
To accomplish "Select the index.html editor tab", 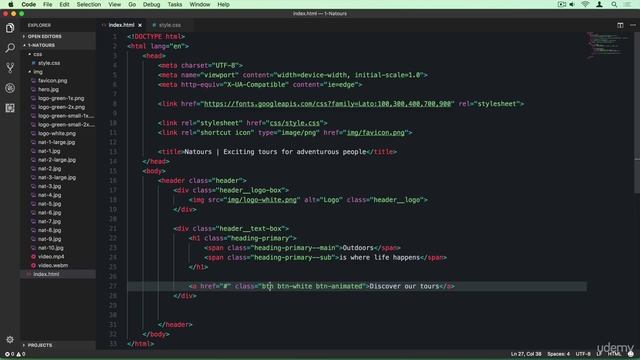I will (x=121, y=25).
